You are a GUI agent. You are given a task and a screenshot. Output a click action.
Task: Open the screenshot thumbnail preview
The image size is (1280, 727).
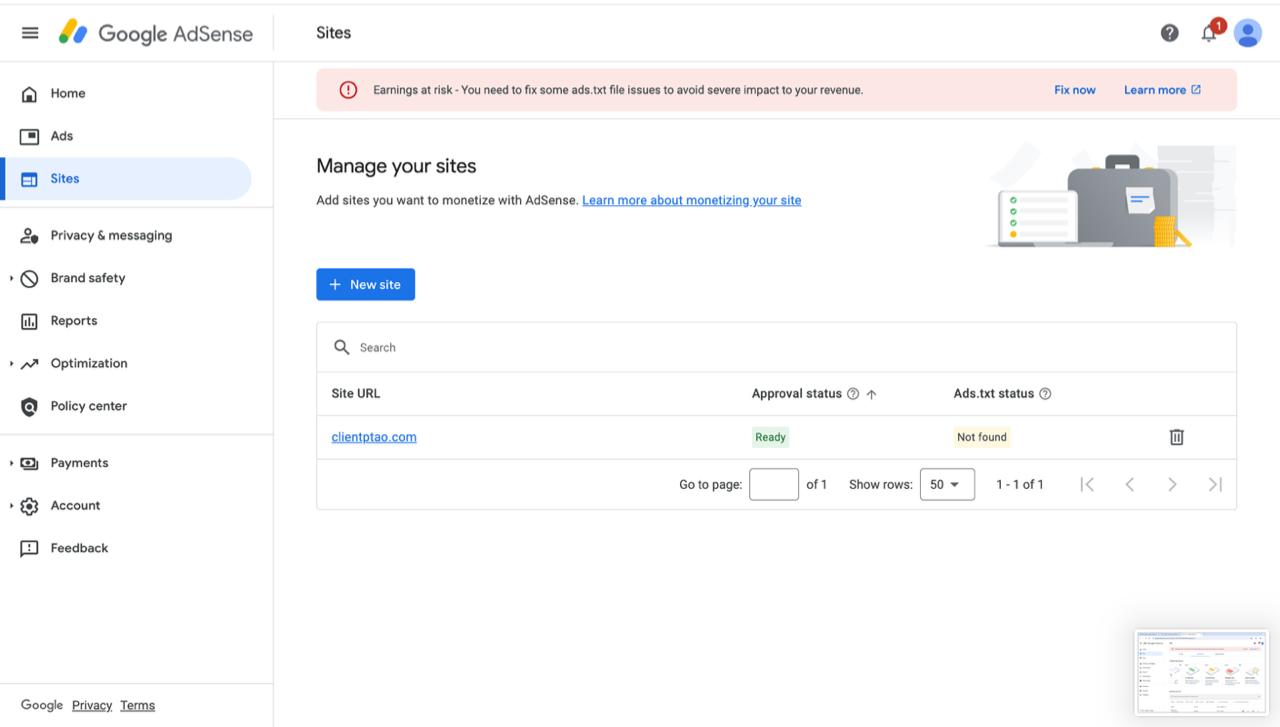(x=1201, y=672)
